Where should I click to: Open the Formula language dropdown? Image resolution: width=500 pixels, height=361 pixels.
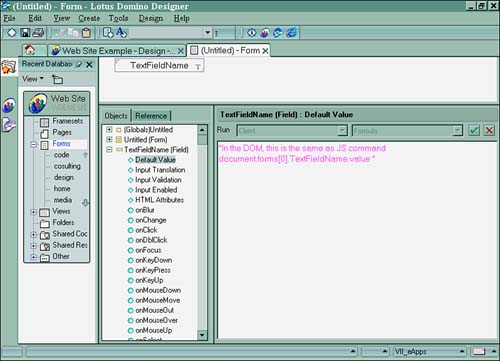[x=458, y=131]
